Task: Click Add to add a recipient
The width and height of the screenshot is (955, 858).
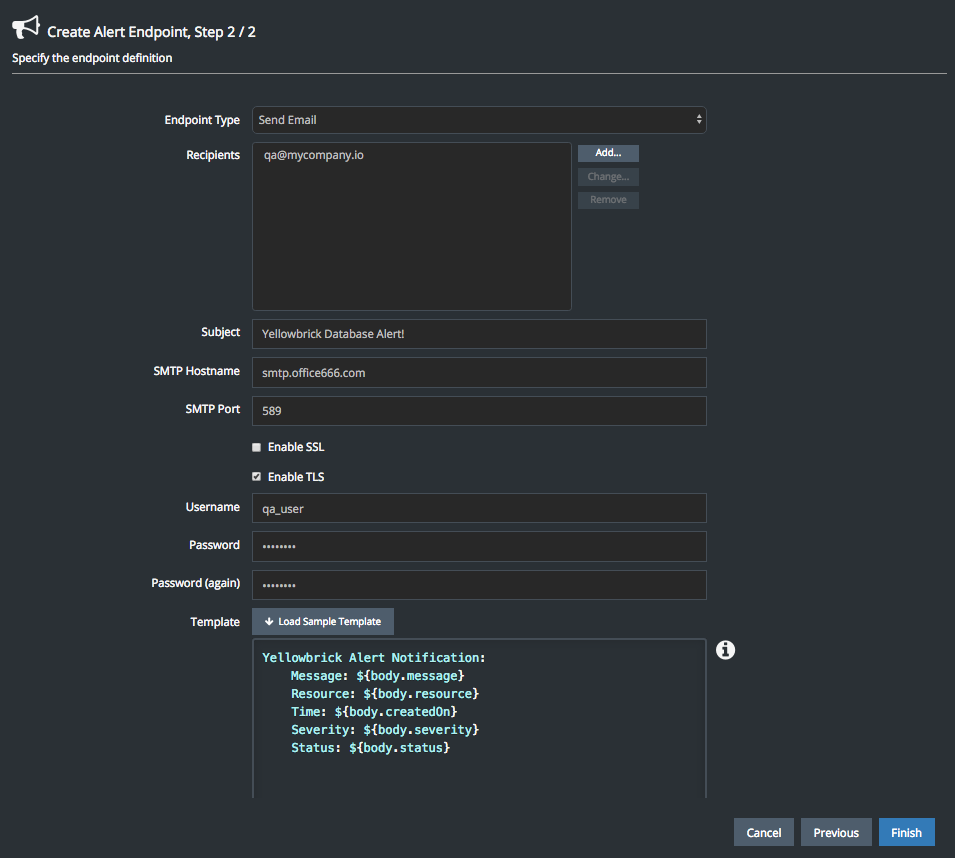Action: tap(608, 153)
